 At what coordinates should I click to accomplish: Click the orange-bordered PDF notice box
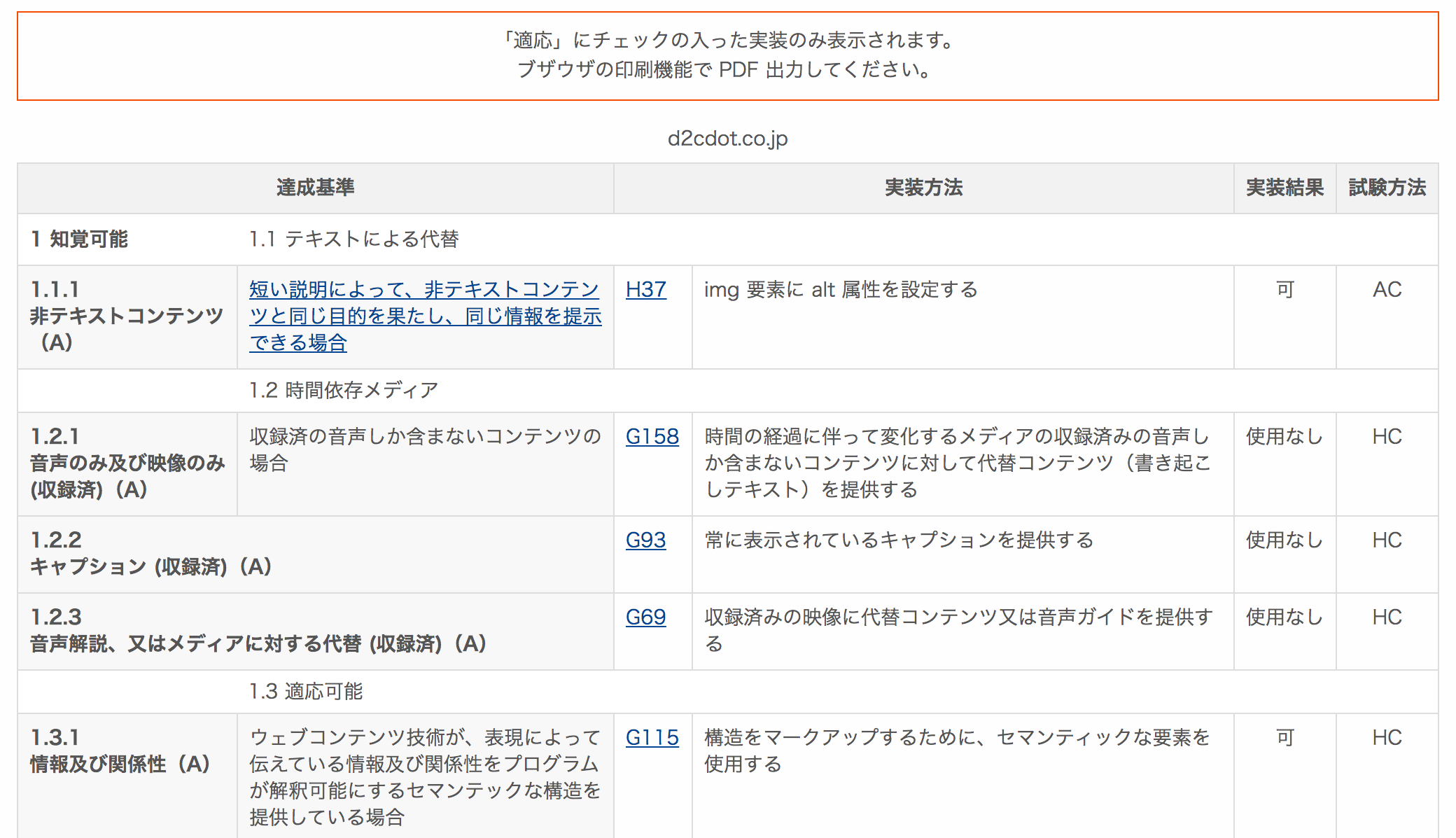pyautogui.click(x=727, y=55)
